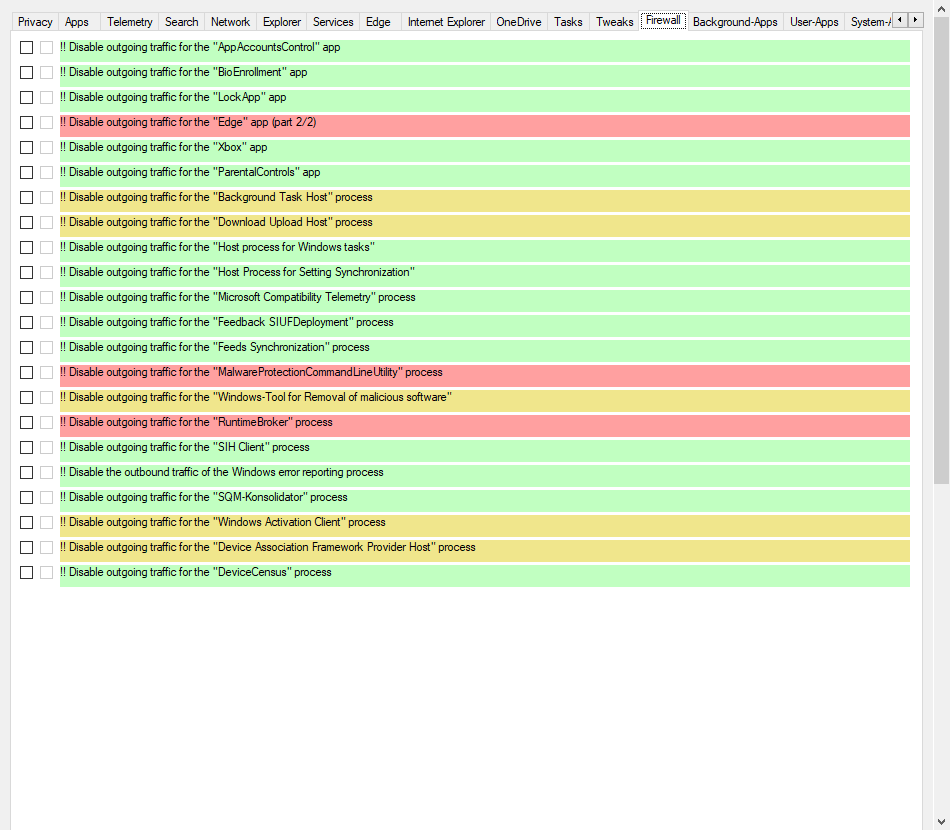Check the Edge app (part 2/2) box

27,122
